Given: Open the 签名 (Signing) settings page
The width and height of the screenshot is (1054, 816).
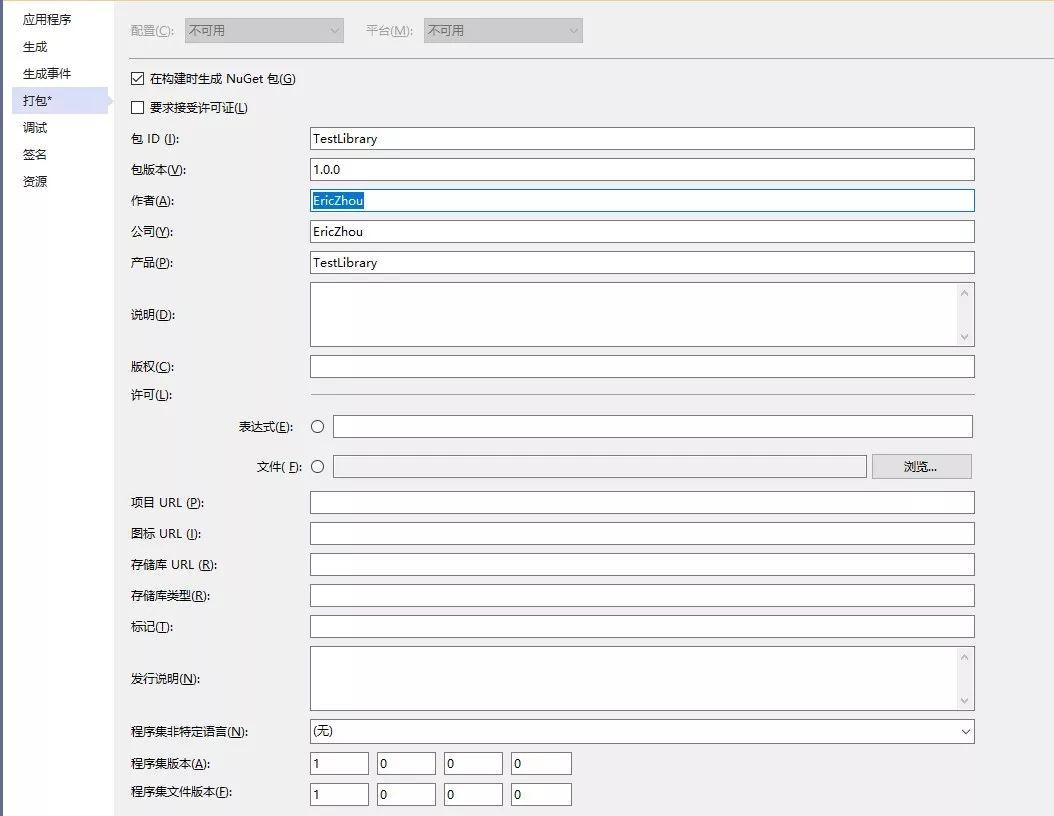Looking at the screenshot, I should [x=33, y=154].
